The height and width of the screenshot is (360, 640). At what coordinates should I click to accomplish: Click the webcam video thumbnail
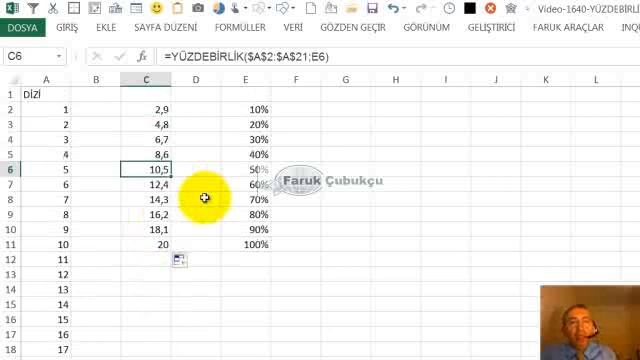590,322
